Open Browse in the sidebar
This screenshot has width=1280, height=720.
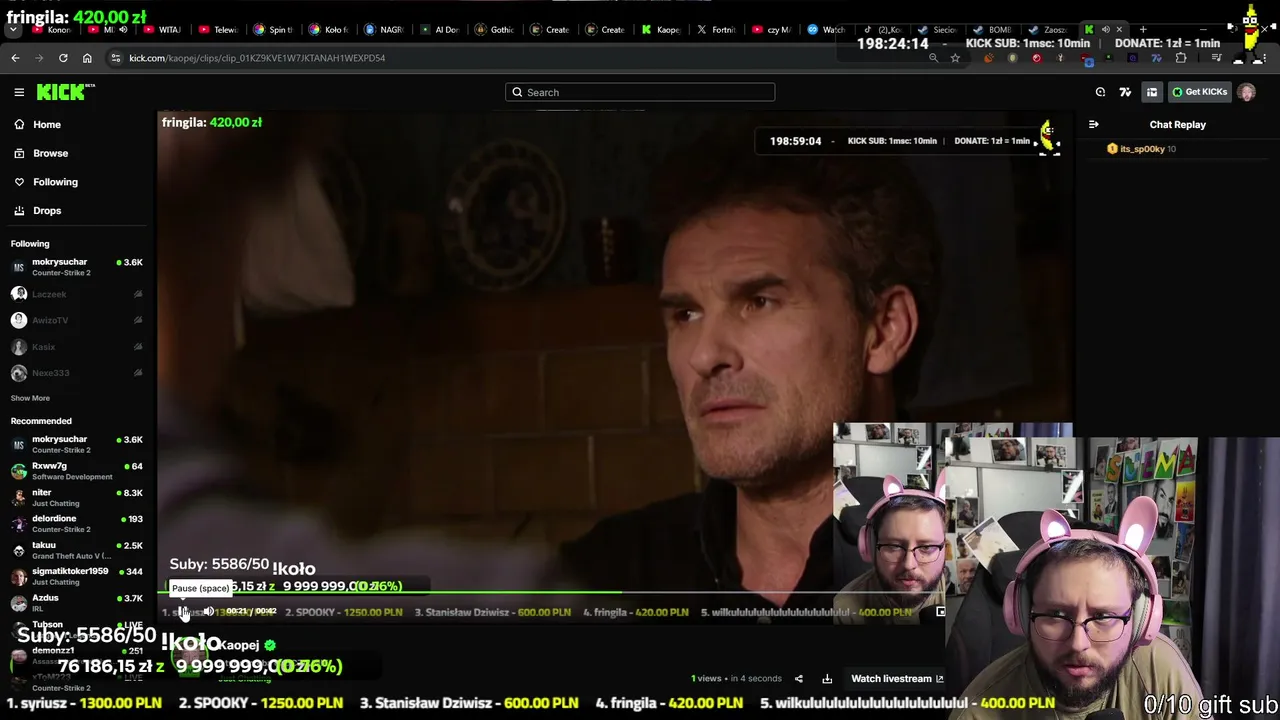[x=51, y=153]
